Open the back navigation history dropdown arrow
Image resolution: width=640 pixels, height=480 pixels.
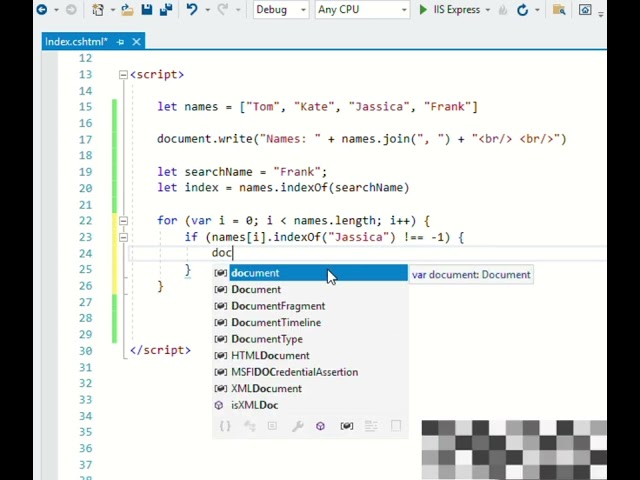[x=57, y=10]
